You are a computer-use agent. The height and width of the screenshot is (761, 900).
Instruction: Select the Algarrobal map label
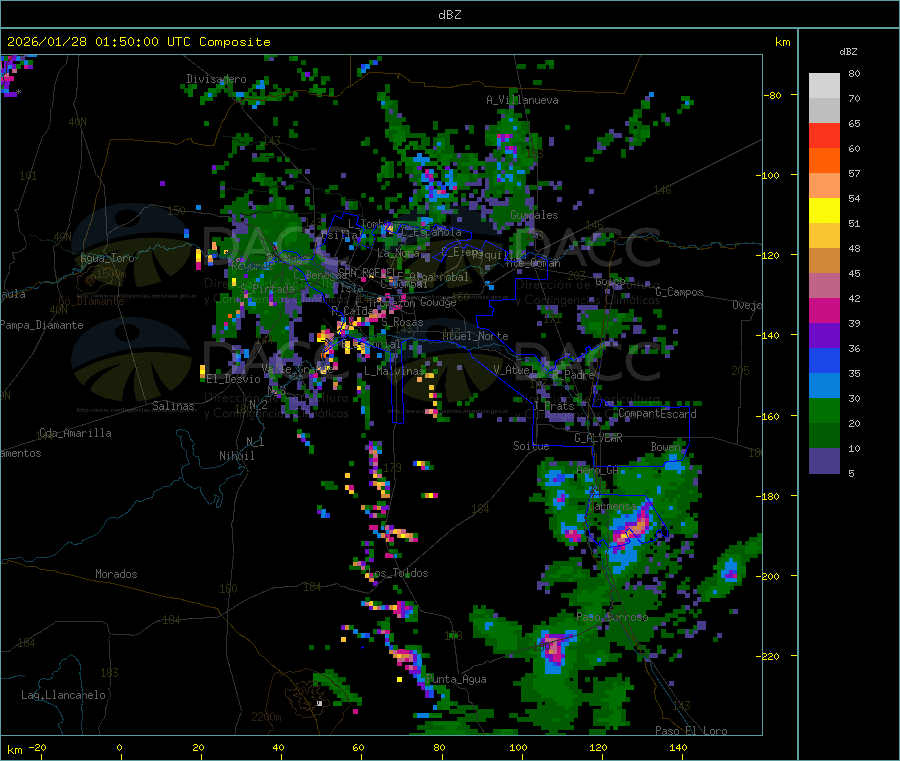click(439, 277)
